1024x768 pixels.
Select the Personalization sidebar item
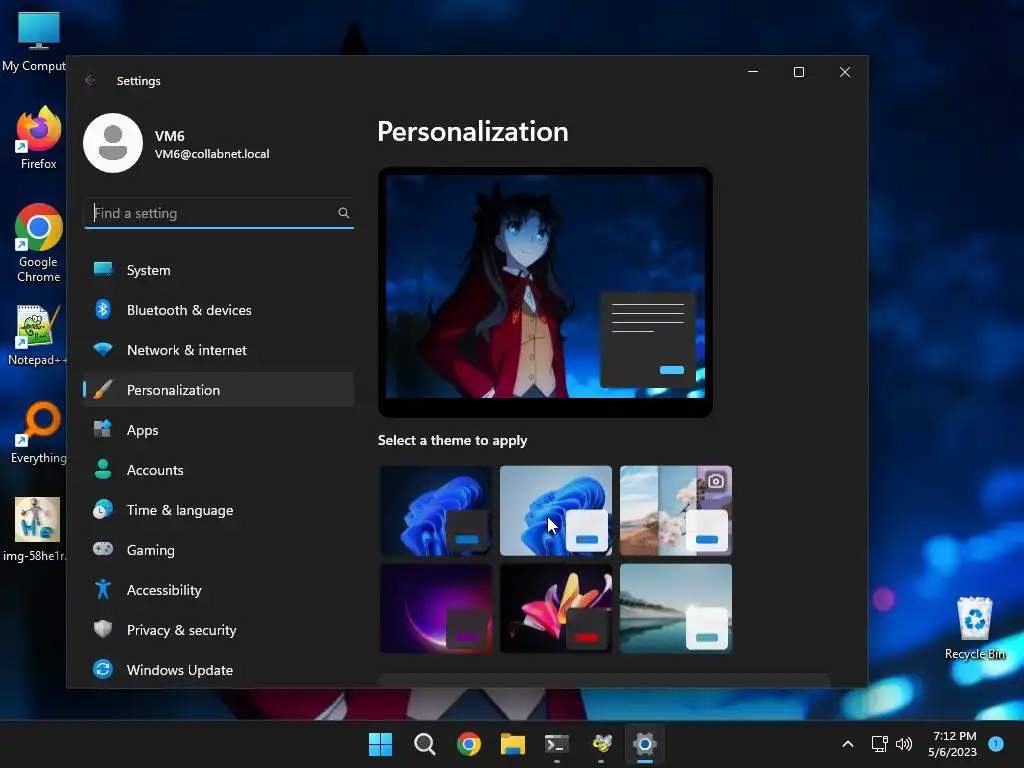pyautogui.click(x=218, y=390)
